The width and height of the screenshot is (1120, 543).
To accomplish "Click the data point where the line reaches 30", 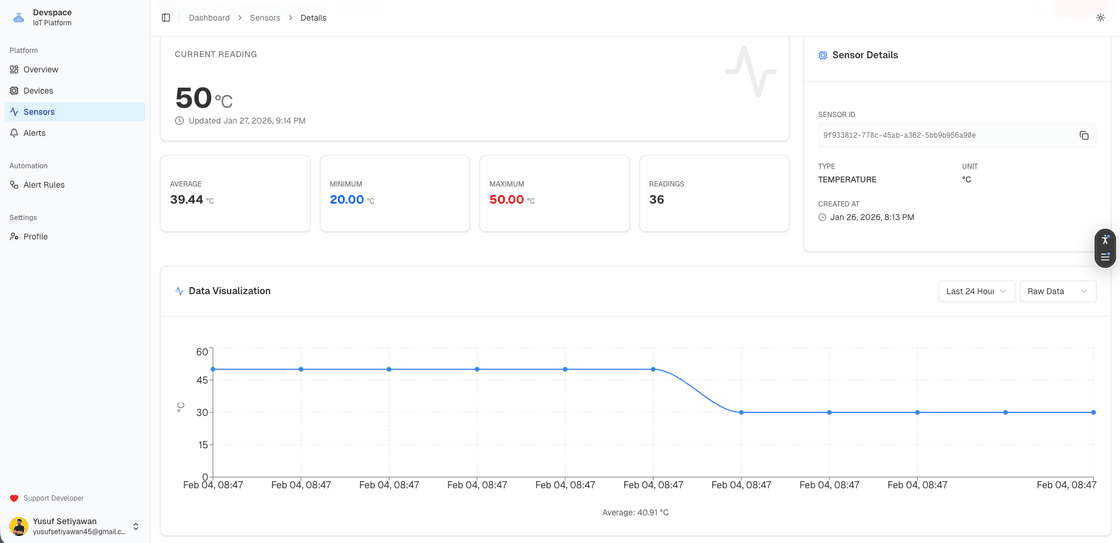I will [741, 412].
